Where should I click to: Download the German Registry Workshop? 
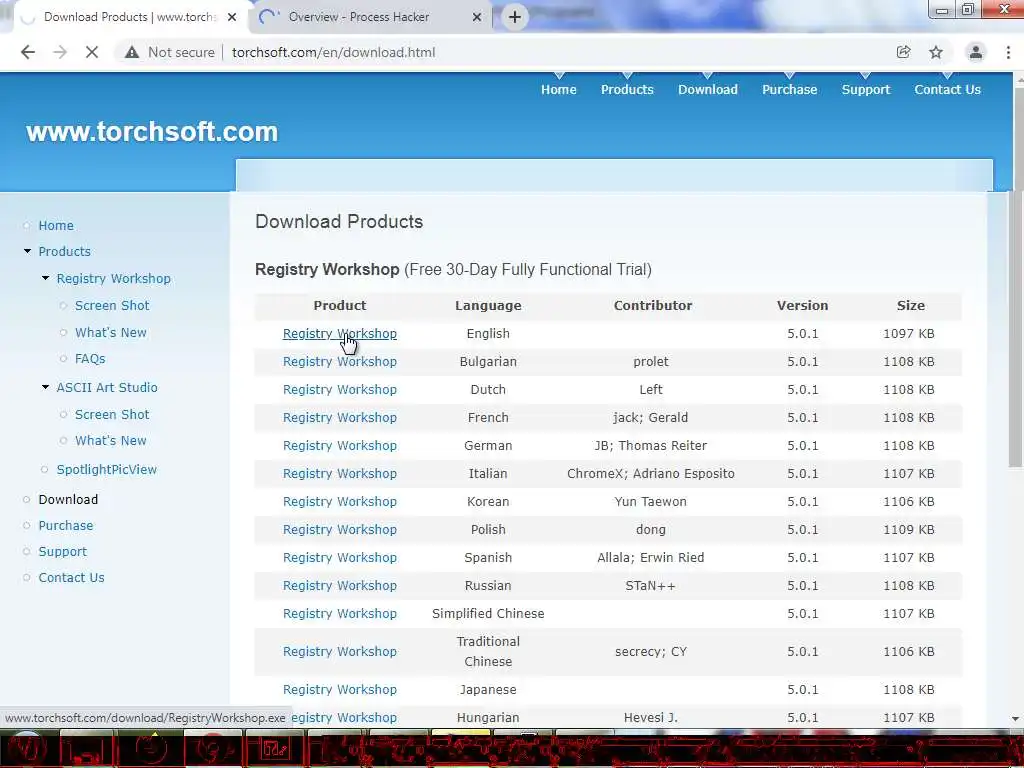340,446
